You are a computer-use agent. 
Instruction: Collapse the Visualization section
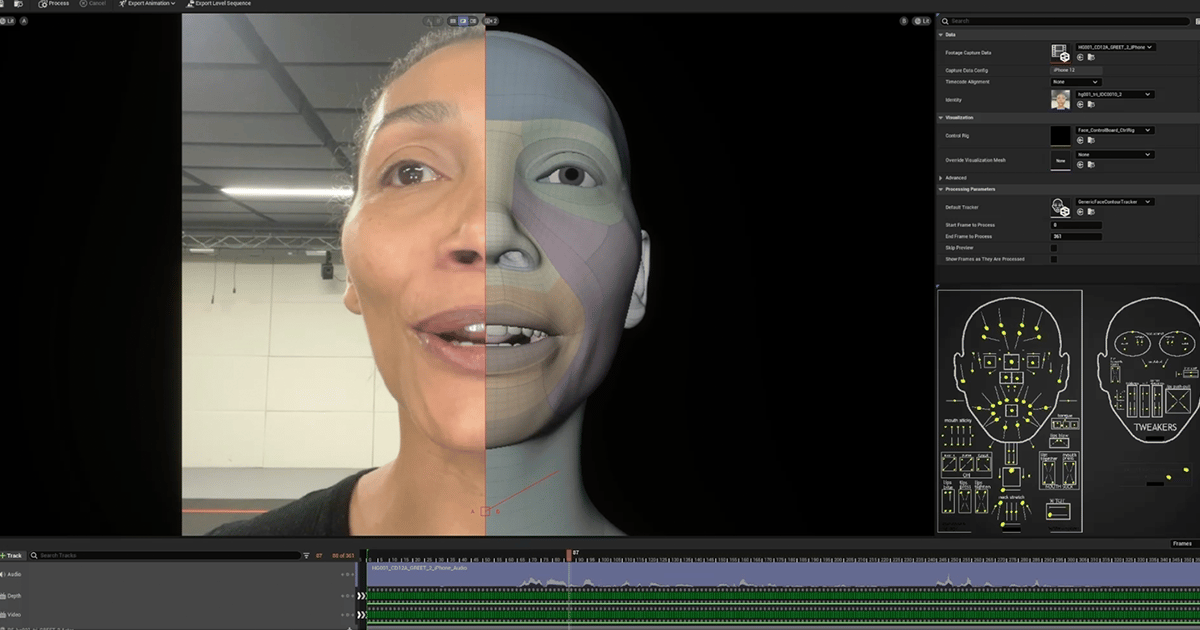[941, 118]
